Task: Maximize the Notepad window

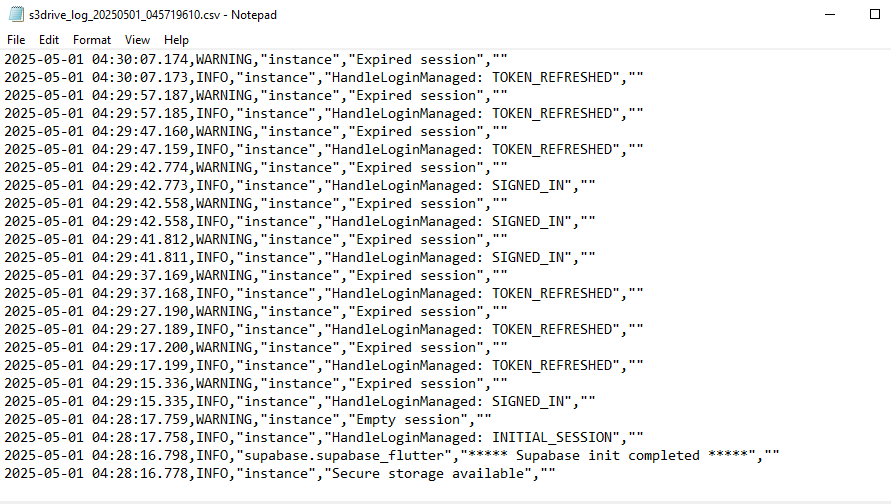Action: 875,15
